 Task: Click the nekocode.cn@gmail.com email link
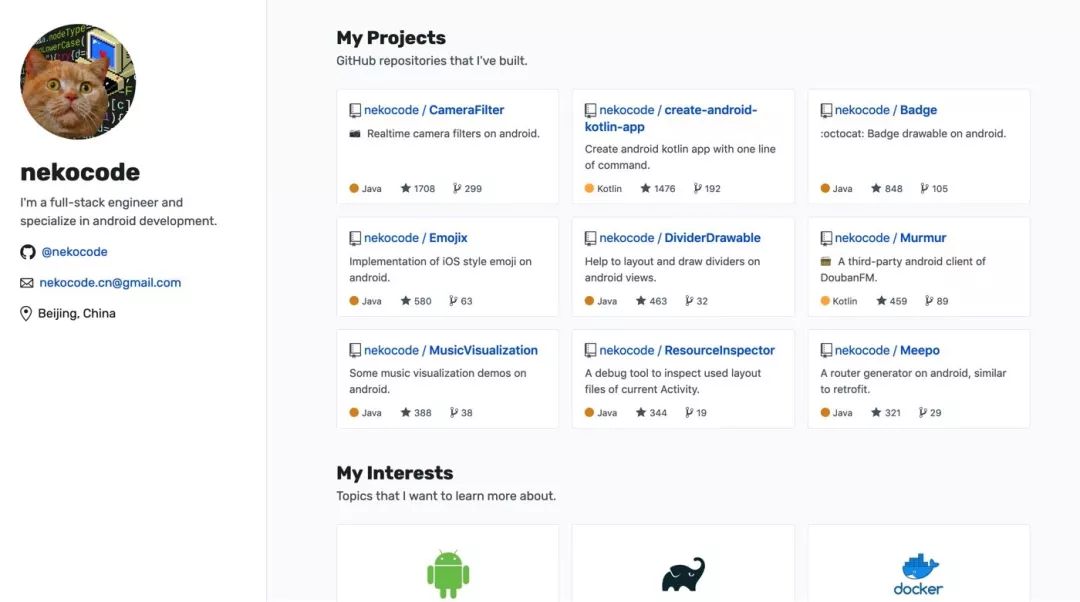tap(109, 283)
